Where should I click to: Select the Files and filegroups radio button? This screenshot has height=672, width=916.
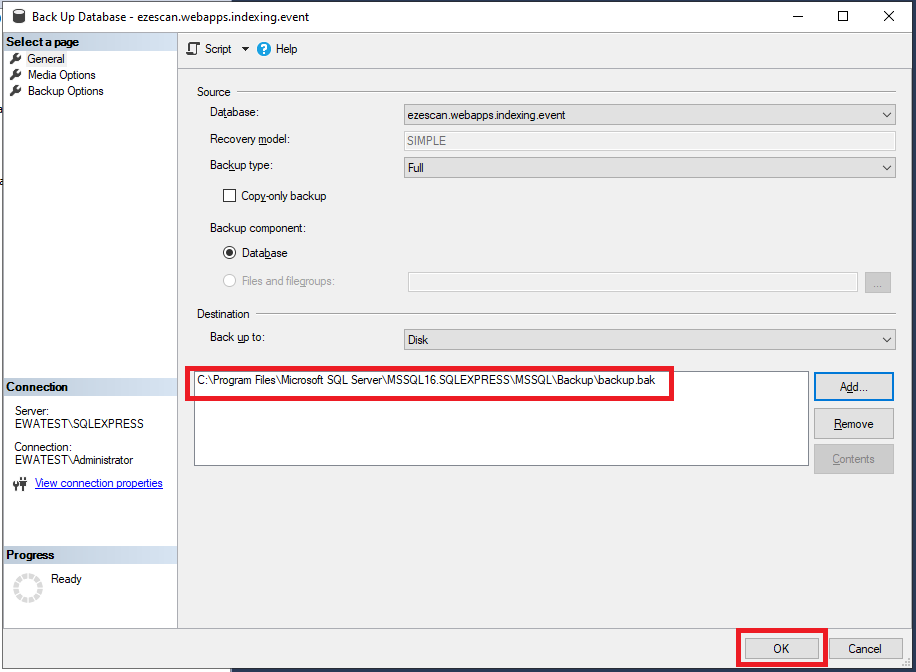[x=230, y=281]
